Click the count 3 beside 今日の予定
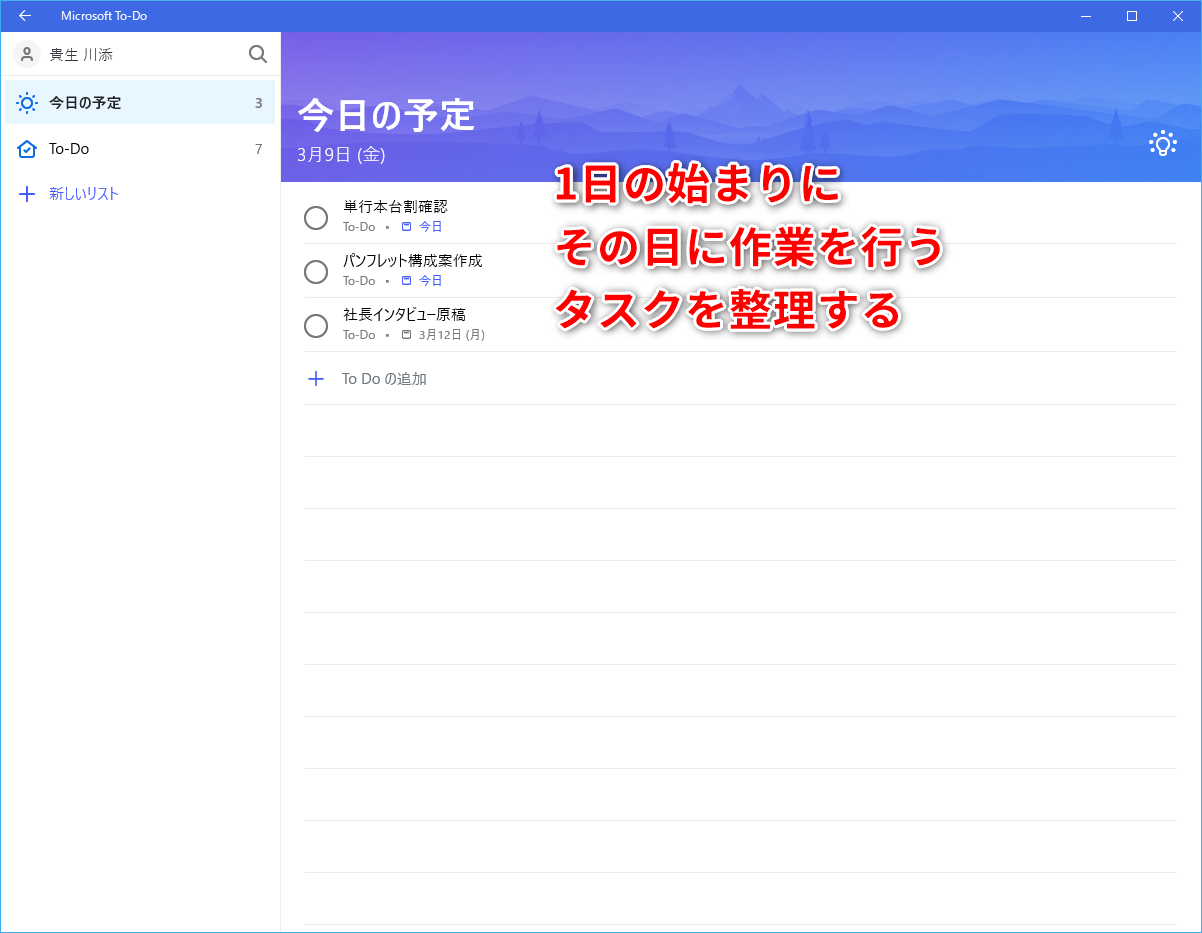 259,103
